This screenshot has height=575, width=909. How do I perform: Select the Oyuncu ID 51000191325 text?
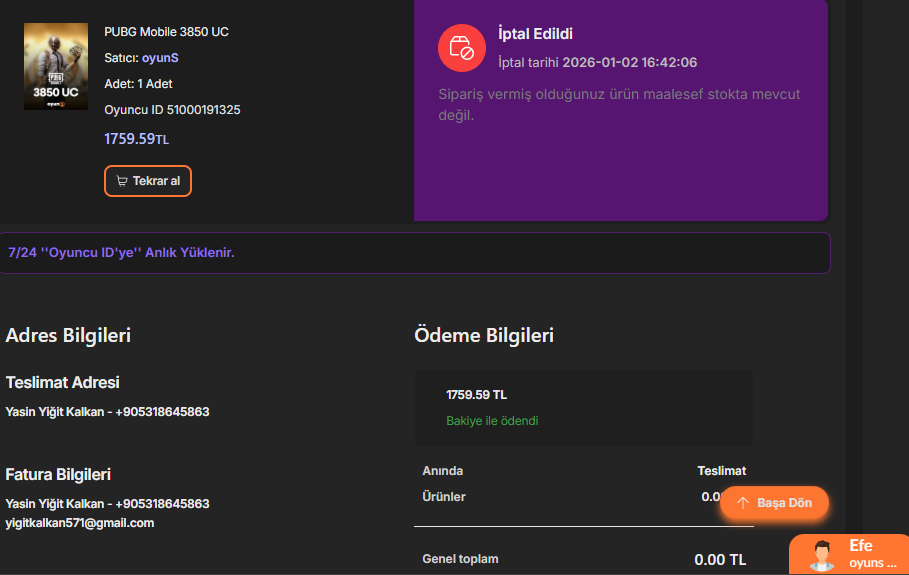[172, 110]
